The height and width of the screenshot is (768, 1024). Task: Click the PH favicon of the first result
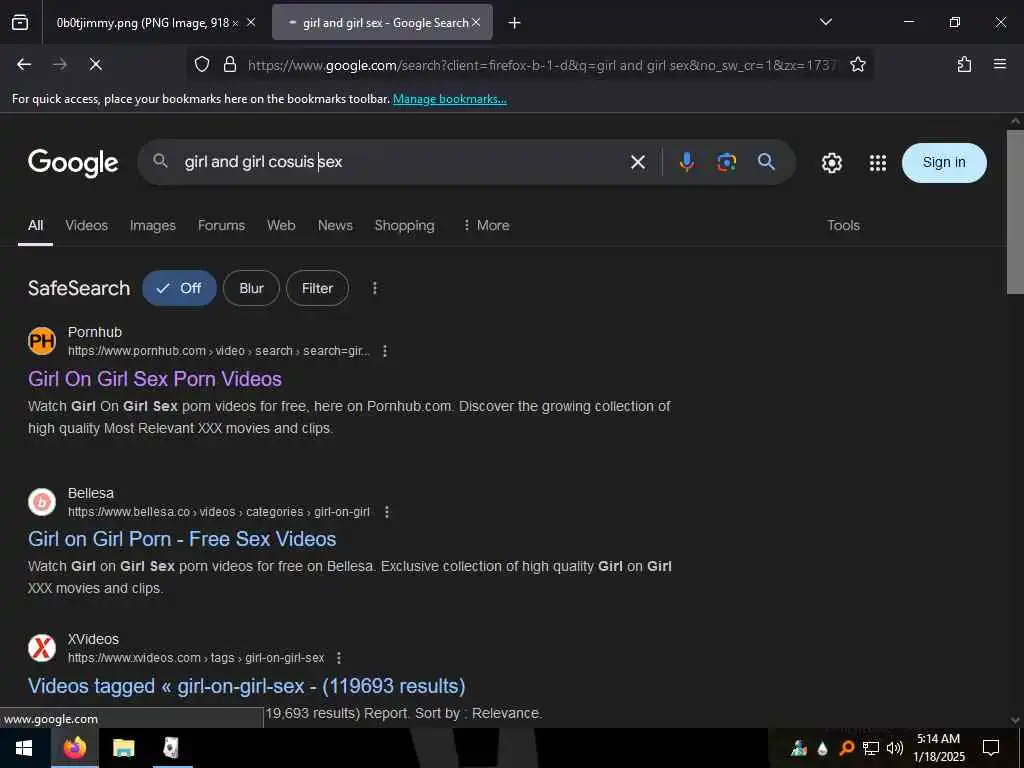pyautogui.click(x=42, y=341)
